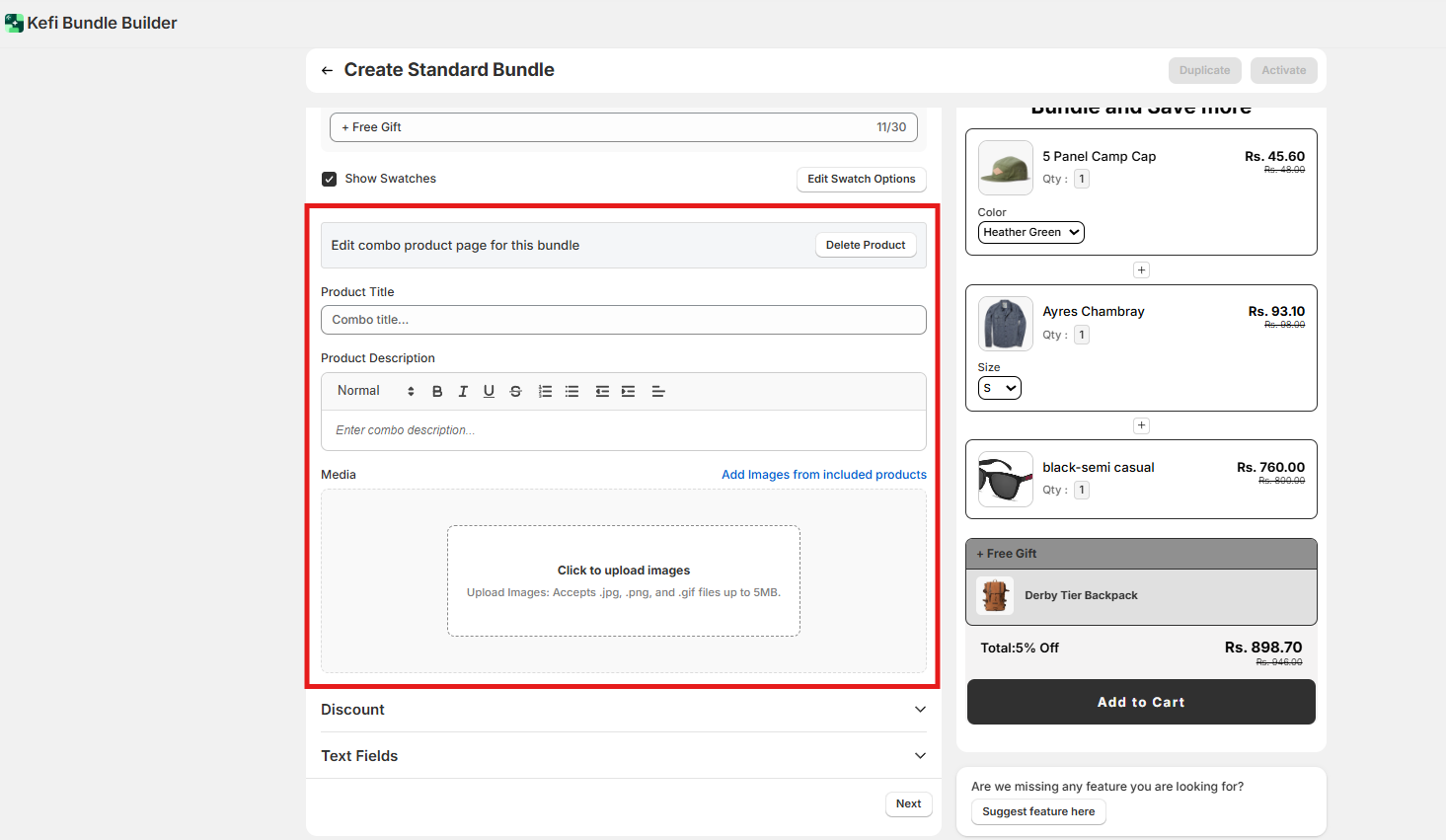Screen dimensions: 1446x840
Task: Click the back arrow beside Create Standard Bundle
Action: tap(327, 71)
